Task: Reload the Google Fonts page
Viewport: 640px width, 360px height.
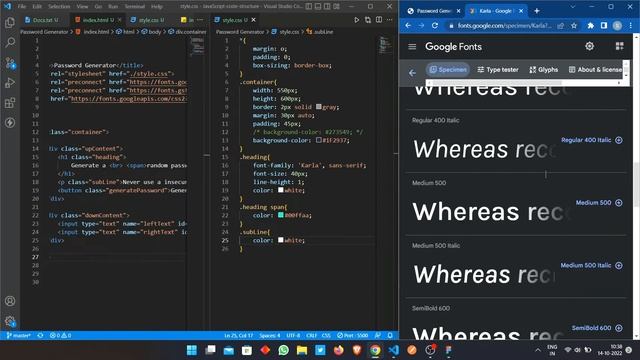Action: click(x=435, y=25)
